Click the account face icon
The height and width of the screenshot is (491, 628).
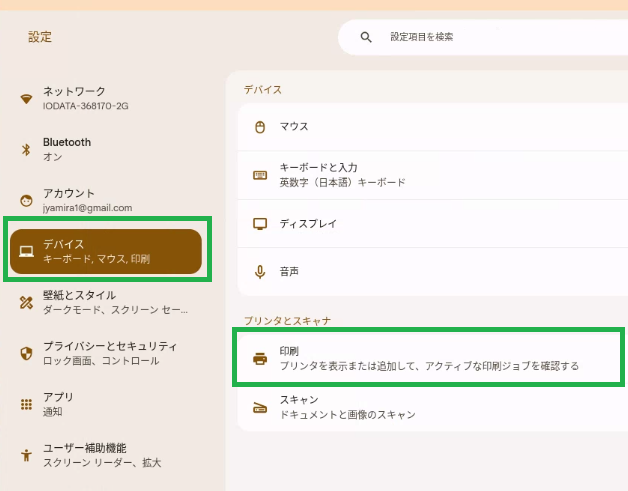[x=26, y=200]
